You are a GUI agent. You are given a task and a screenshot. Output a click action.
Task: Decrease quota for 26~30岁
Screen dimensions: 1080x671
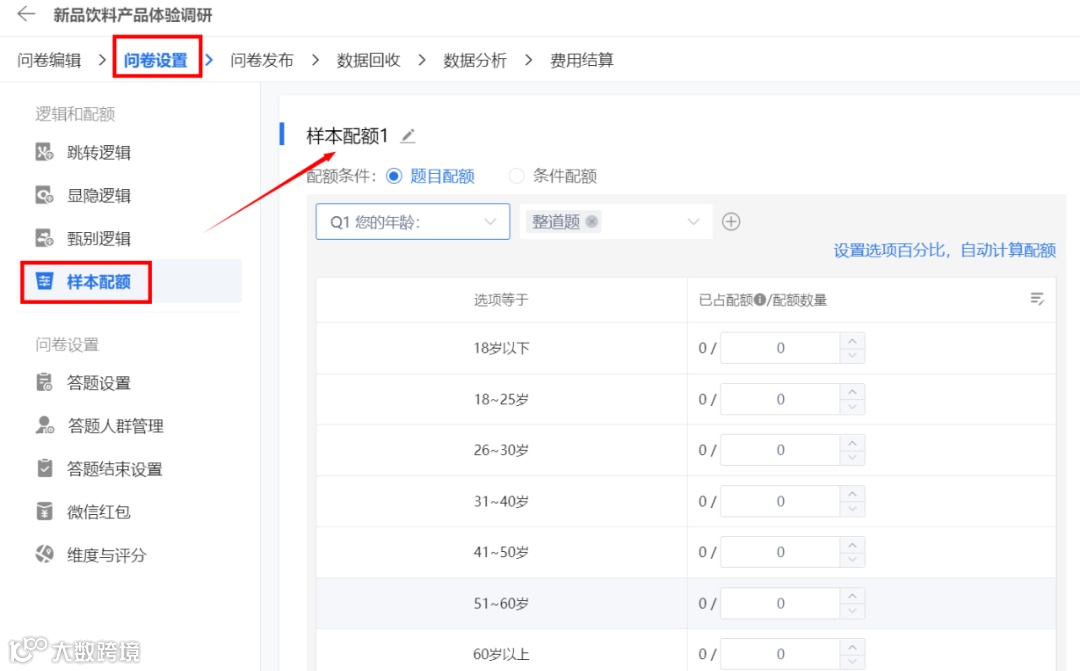(853, 457)
